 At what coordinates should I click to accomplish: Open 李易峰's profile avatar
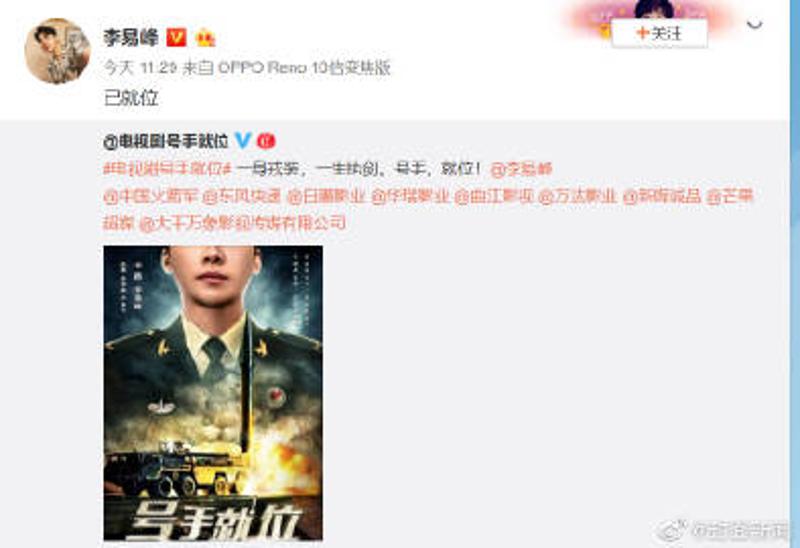(x=57, y=51)
